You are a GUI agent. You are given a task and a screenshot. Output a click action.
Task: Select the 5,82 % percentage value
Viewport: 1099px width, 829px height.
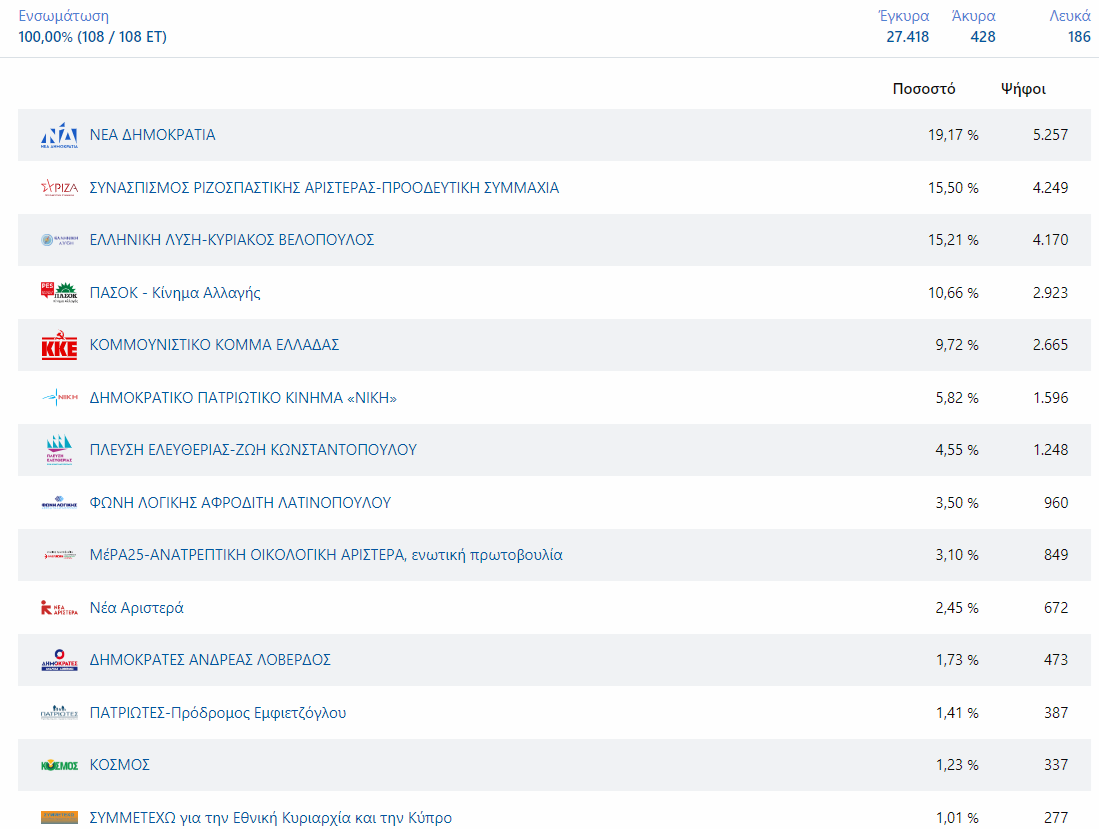[957, 398]
